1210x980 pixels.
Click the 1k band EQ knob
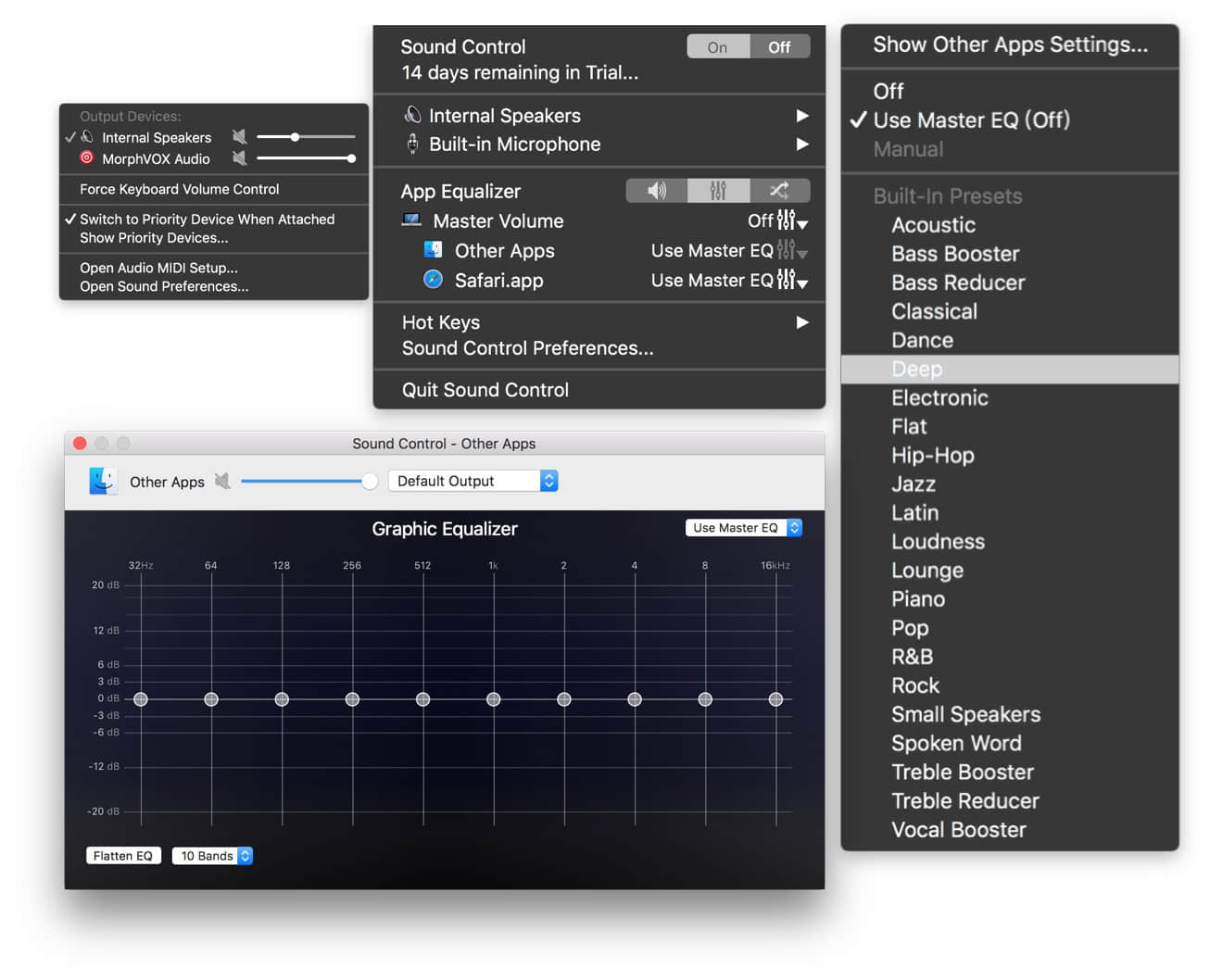pyautogui.click(x=494, y=699)
